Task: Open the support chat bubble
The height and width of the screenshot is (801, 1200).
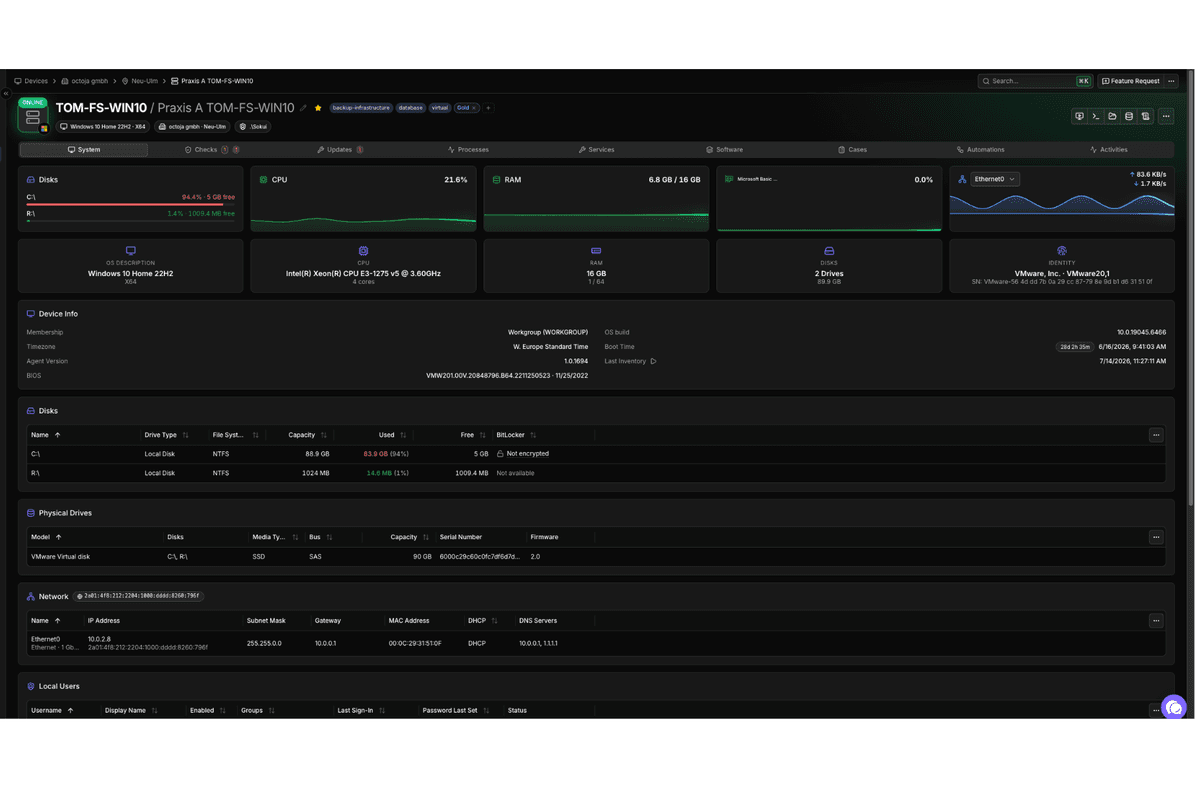Action: 1174,707
